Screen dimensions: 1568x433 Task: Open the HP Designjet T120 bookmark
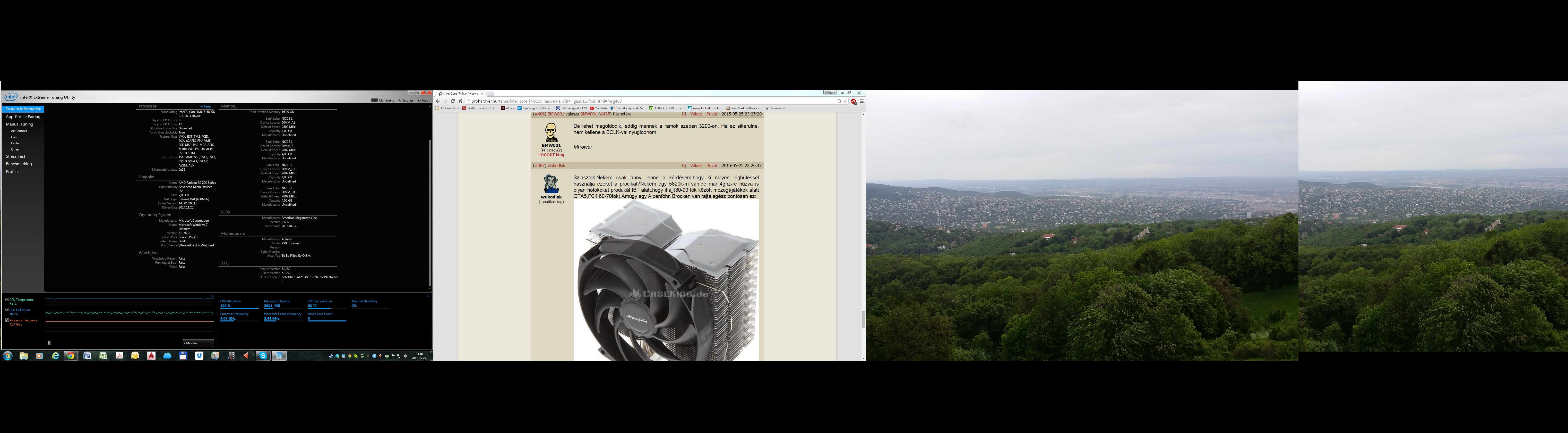pos(572,109)
